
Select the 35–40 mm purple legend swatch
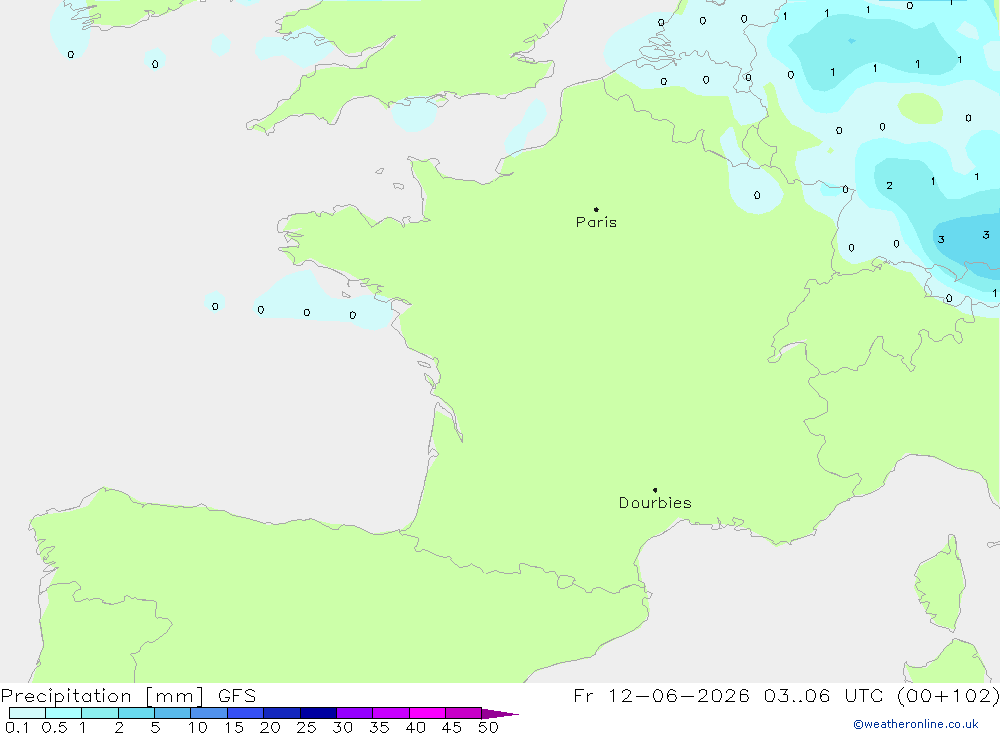(391, 713)
